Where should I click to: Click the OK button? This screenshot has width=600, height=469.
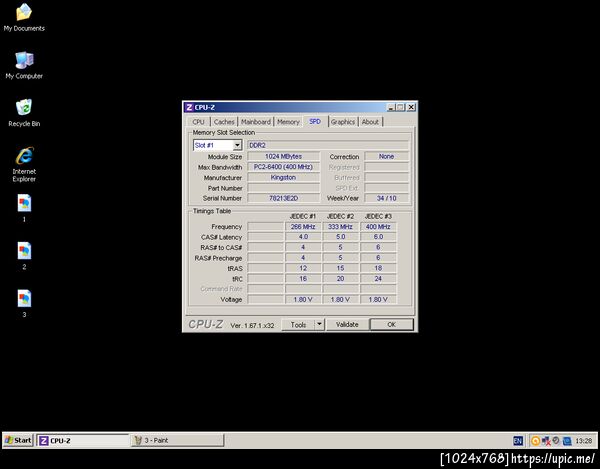391,324
